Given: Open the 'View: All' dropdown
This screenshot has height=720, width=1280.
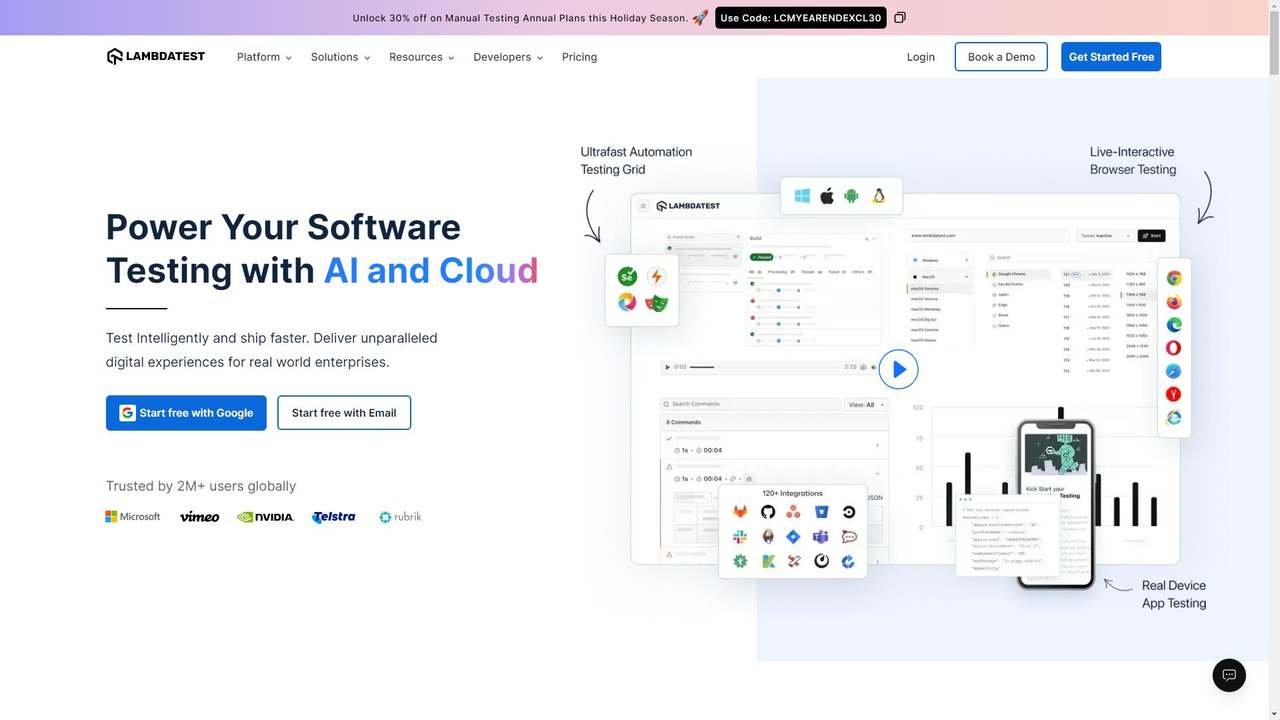Looking at the screenshot, I should [x=866, y=405].
